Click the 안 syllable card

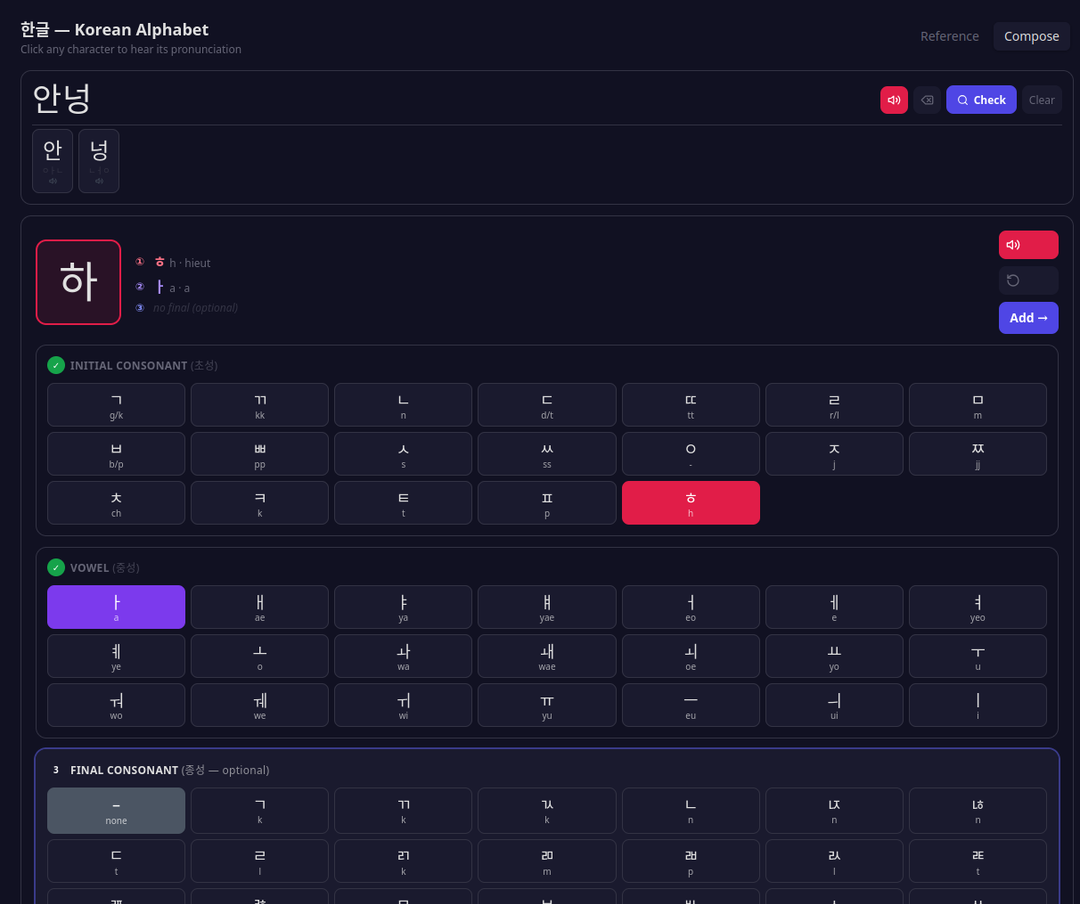point(52,160)
